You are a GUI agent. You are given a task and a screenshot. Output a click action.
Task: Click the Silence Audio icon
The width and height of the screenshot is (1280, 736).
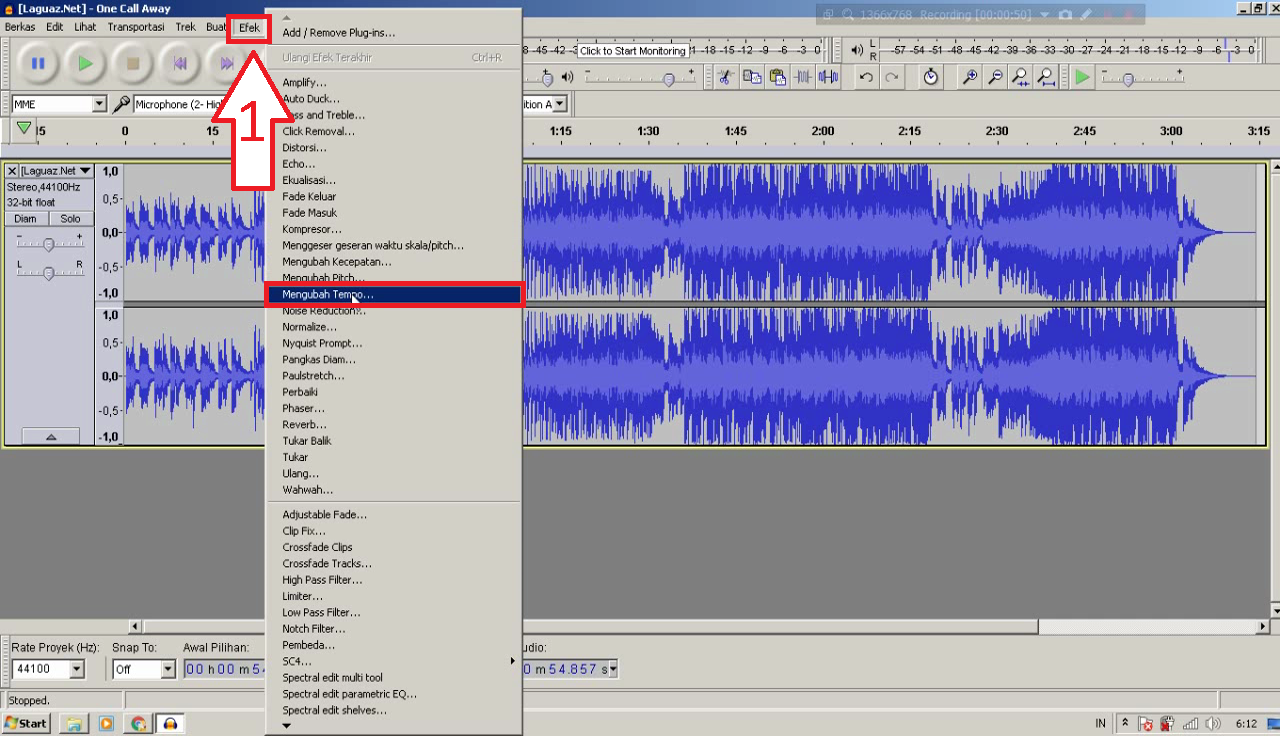point(828,77)
